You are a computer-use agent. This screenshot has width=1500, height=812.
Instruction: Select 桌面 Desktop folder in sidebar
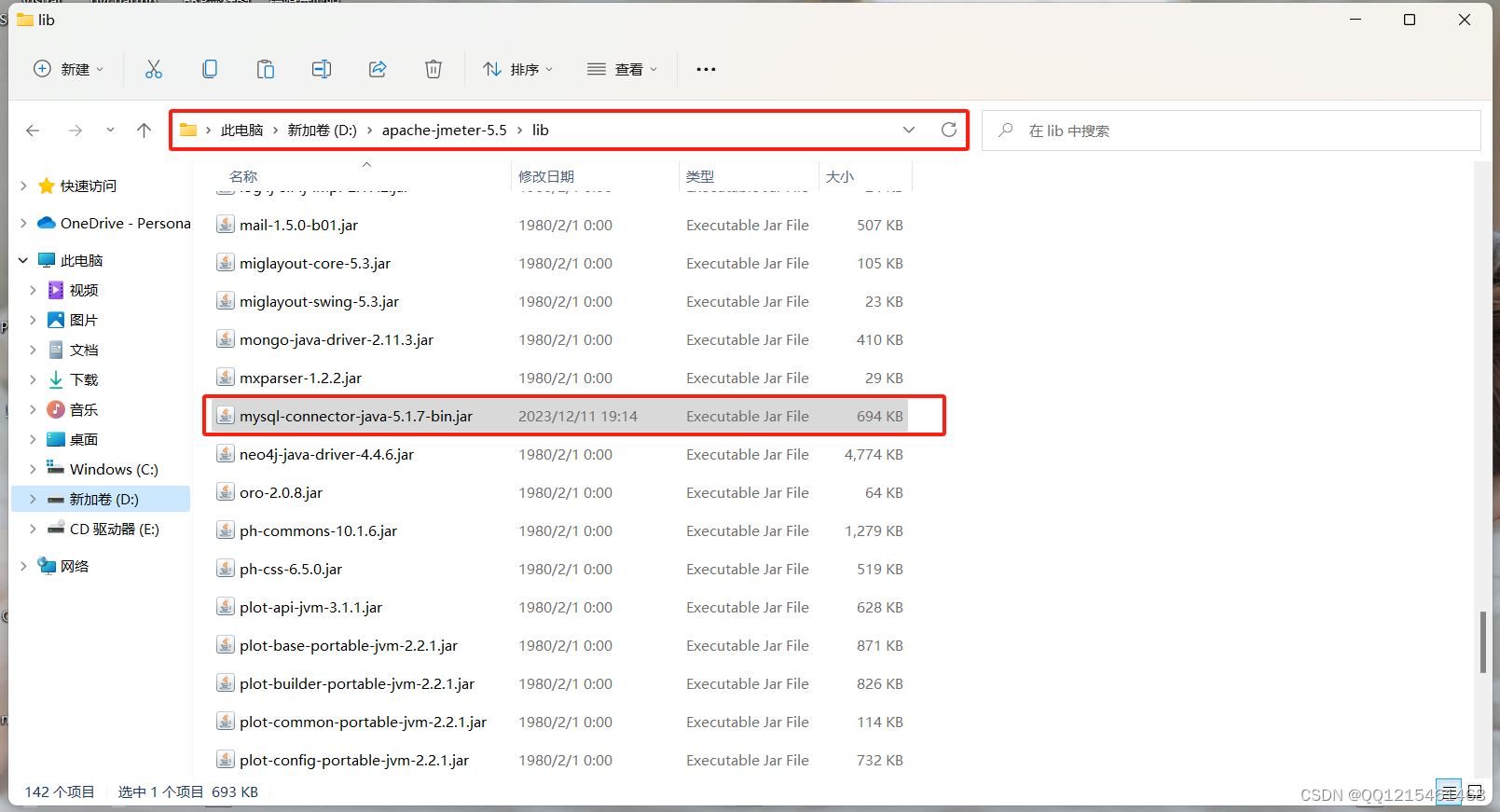point(73,439)
